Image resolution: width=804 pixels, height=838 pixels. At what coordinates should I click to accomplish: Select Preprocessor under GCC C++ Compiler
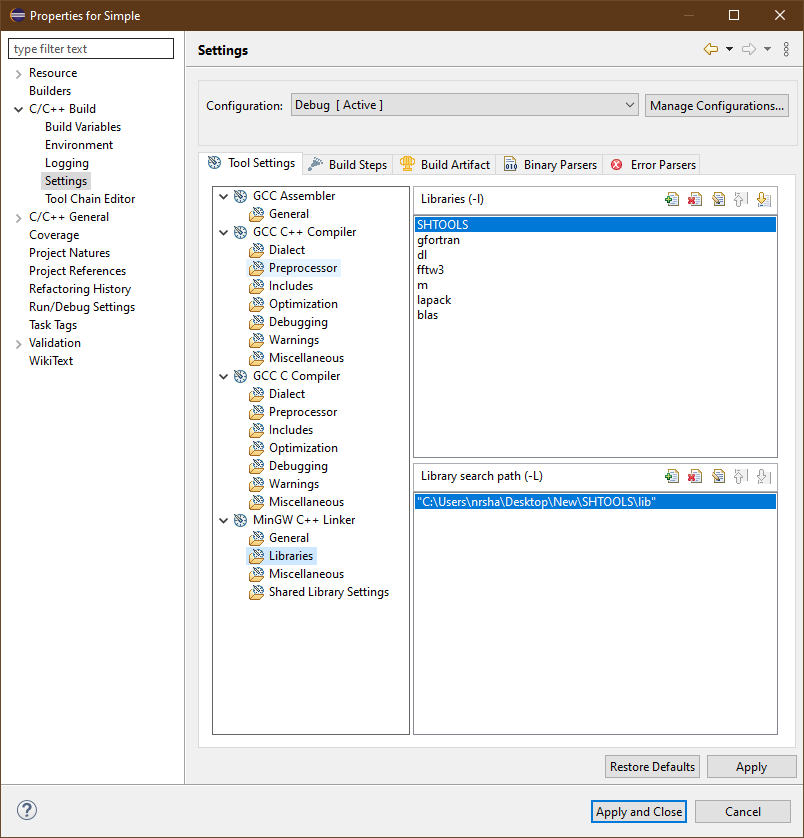click(304, 267)
